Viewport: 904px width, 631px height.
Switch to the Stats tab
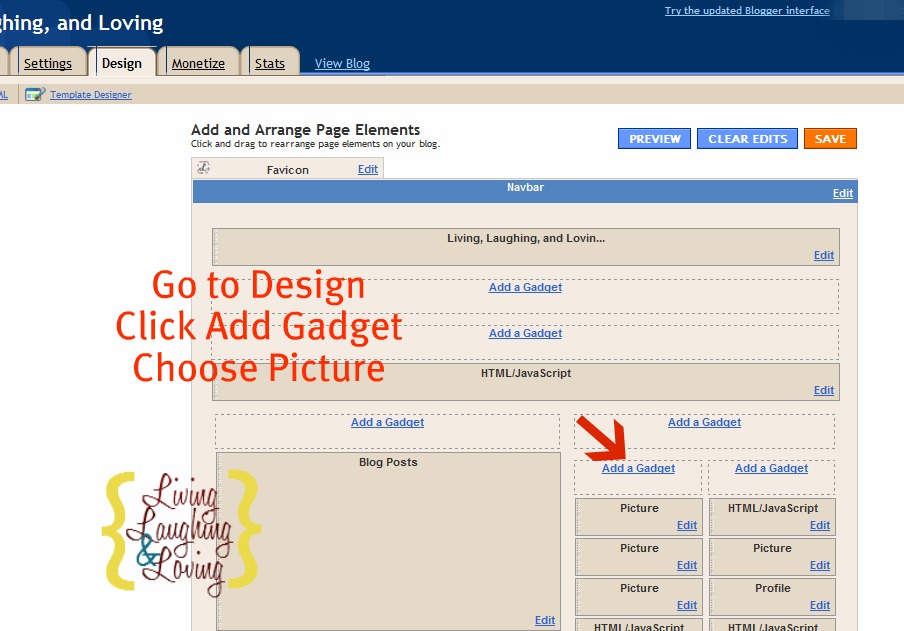click(x=271, y=62)
